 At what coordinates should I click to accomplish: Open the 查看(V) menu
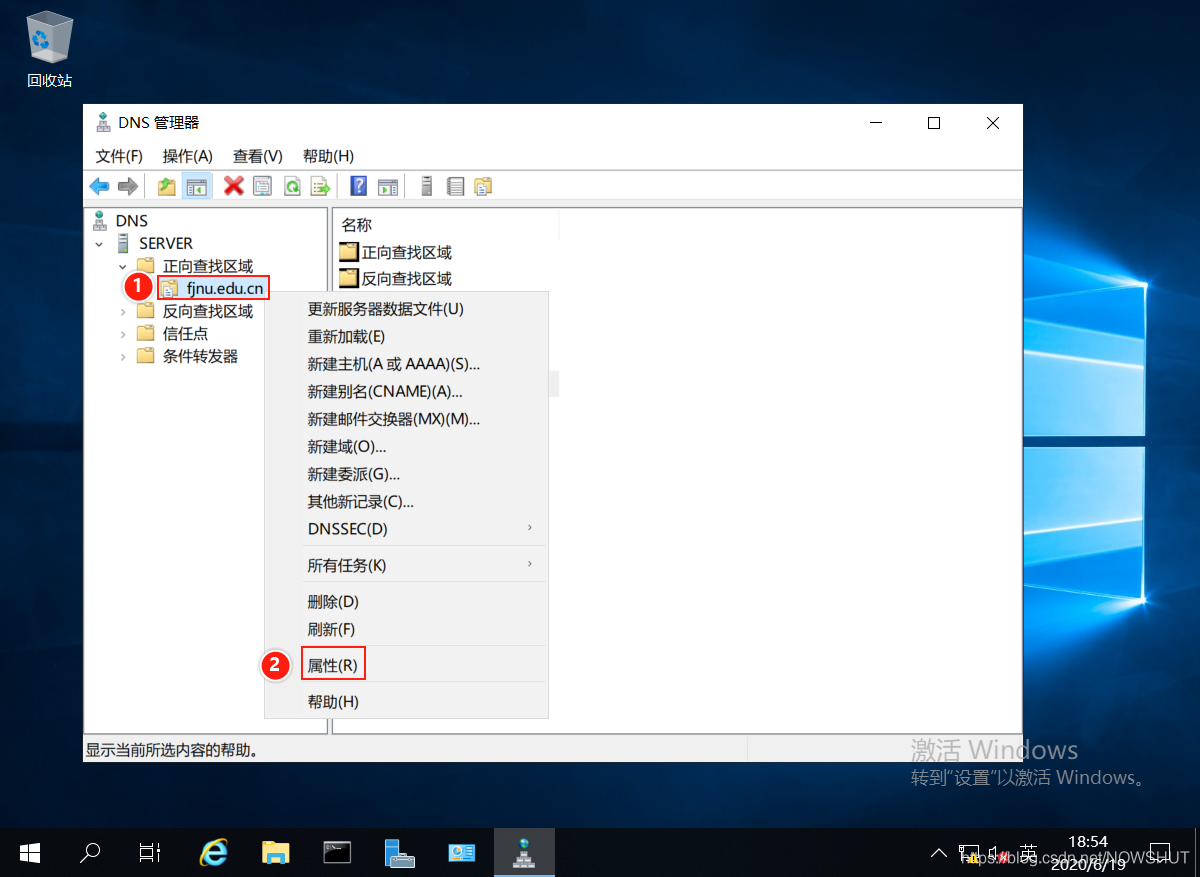(x=256, y=156)
